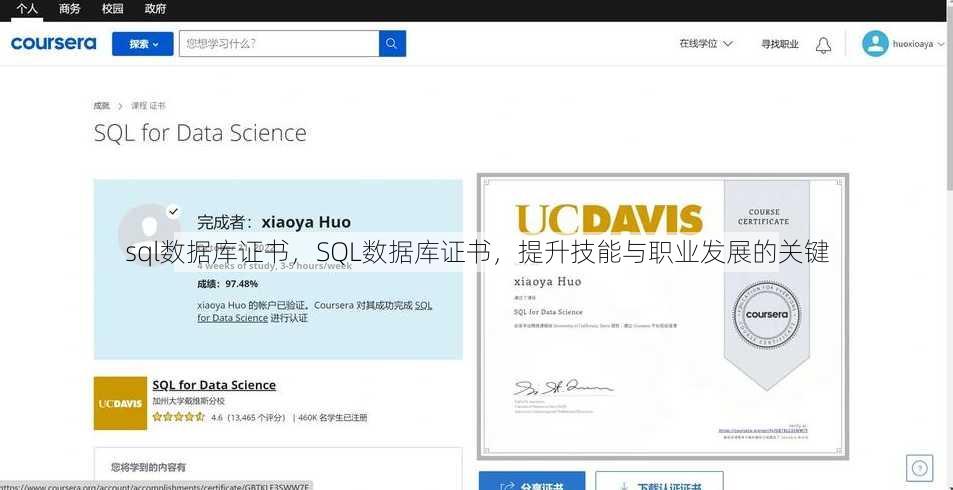The height and width of the screenshot is (490, 953).
Task: Open SQL for Data Science course title link
Action: (214, 385)
